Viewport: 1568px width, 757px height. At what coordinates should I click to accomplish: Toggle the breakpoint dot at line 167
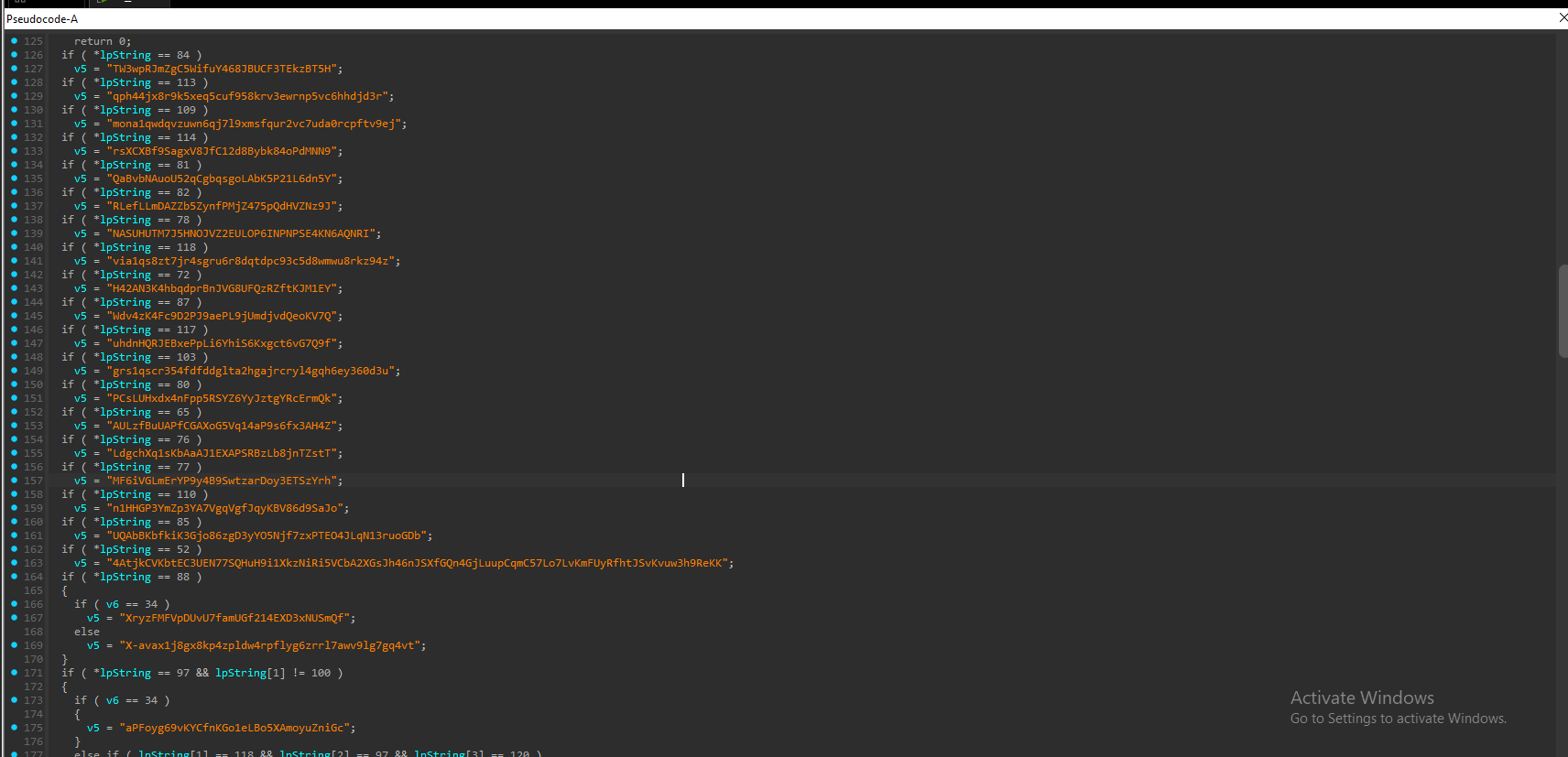click(x=14, y=618)
